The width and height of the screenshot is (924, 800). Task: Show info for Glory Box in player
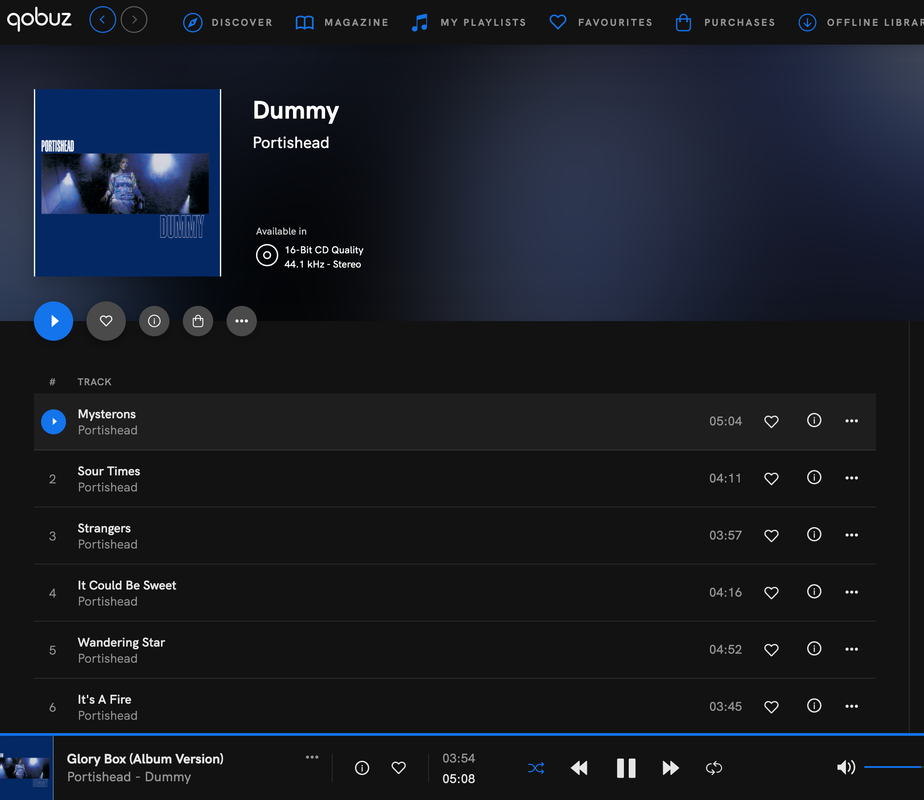(x=362, y=768)
